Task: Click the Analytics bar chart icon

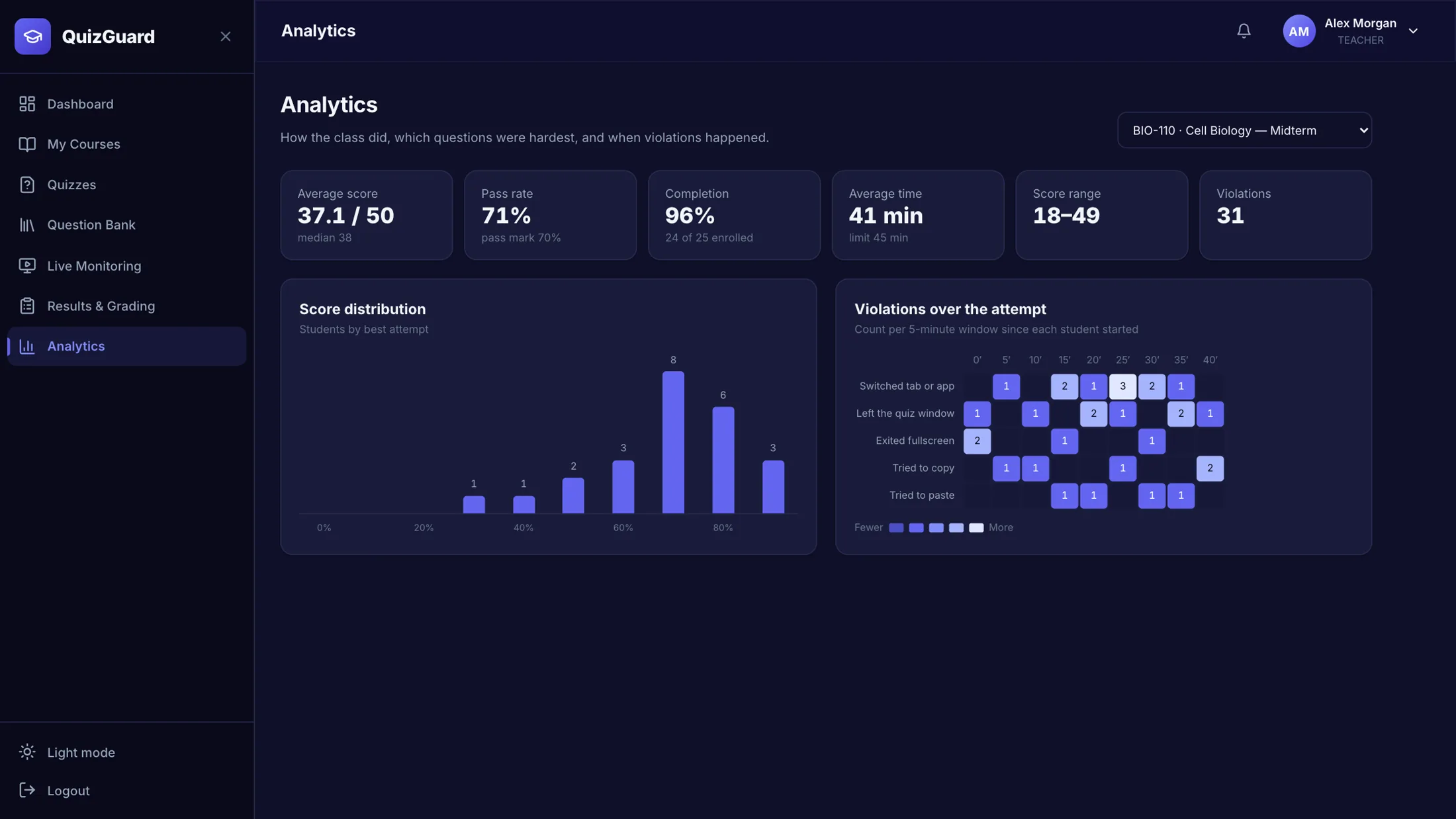Action: pos(27,346)
